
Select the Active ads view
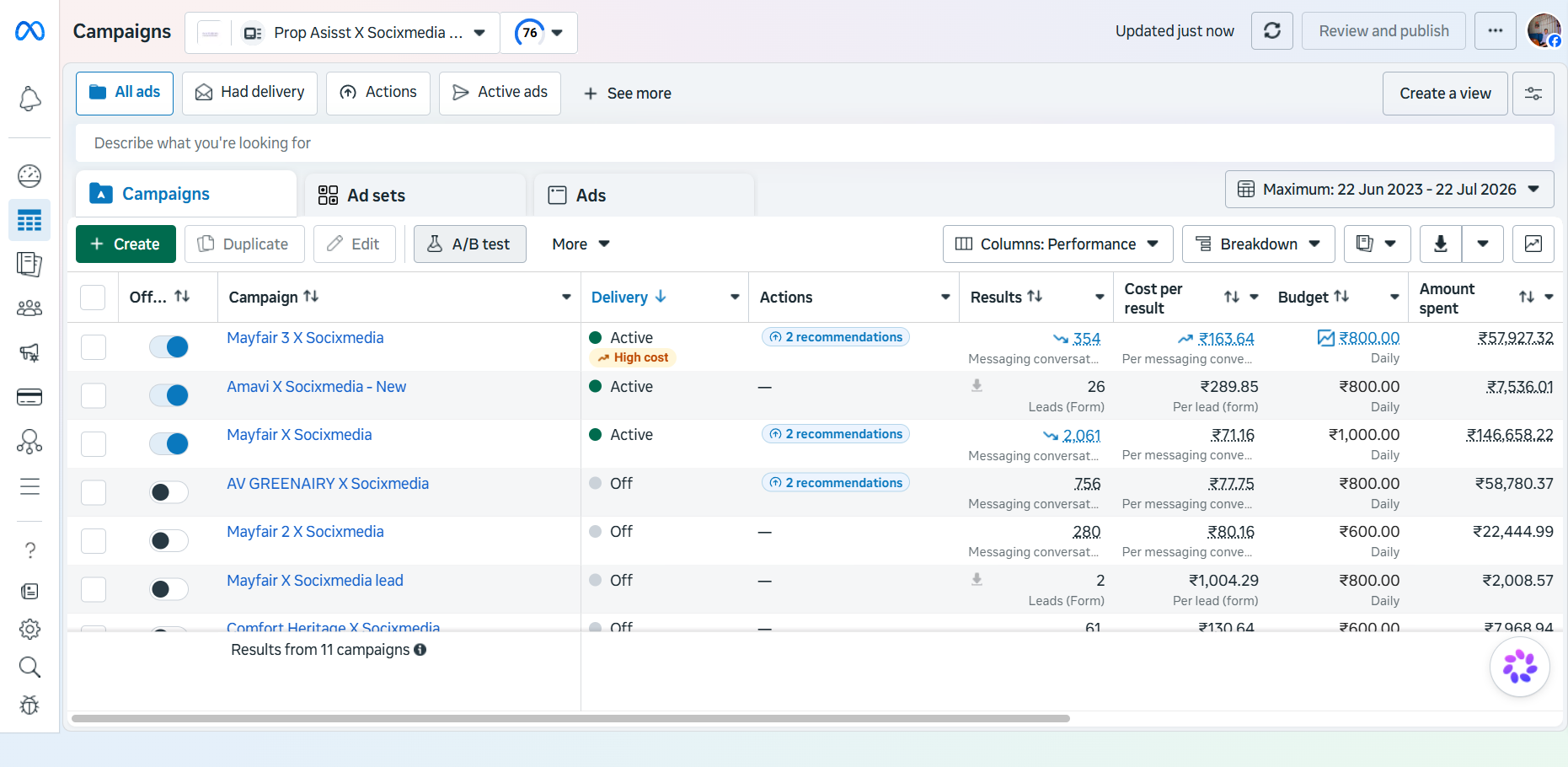coord(500,93)
